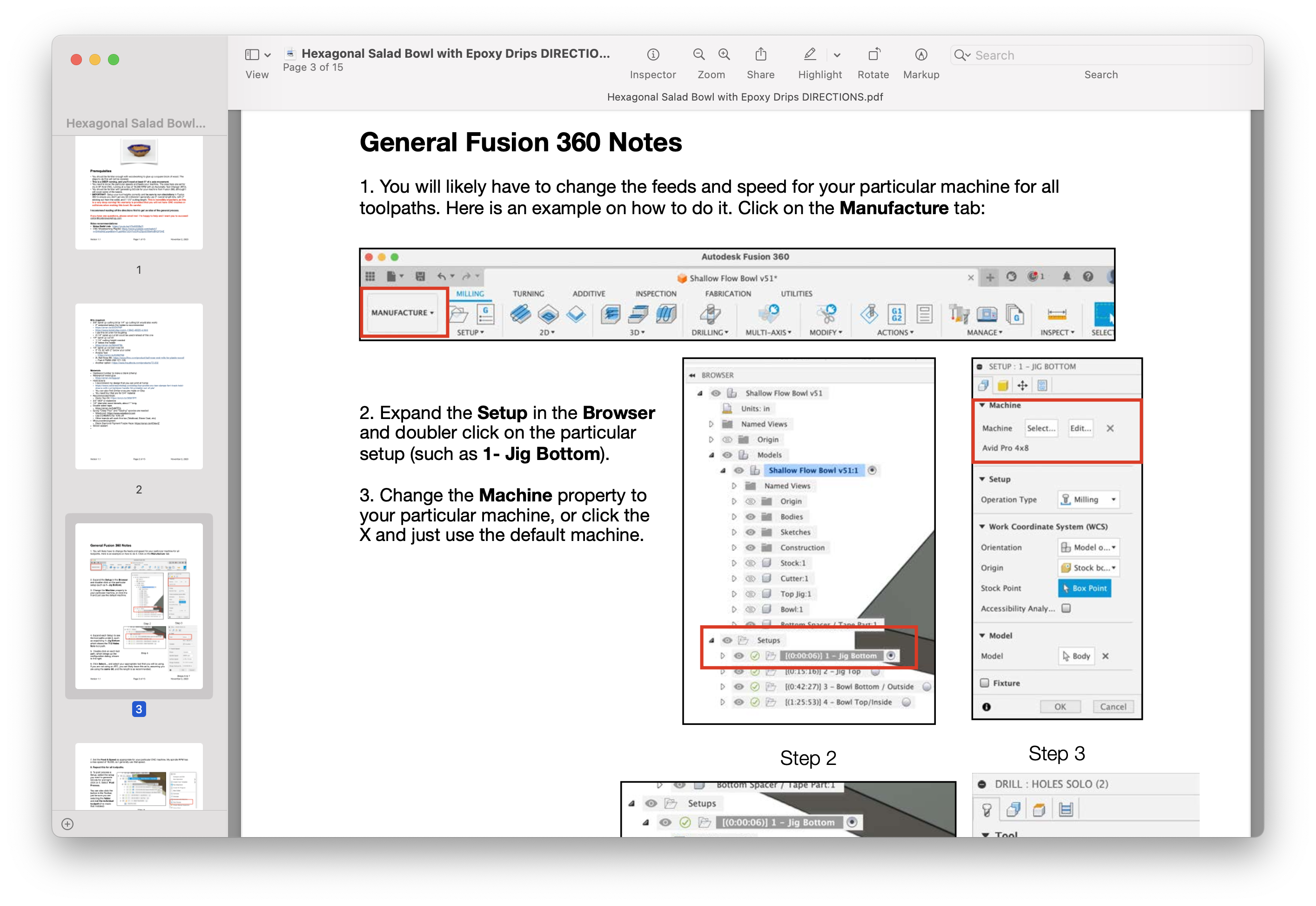
Task: Switch to the UTILITIES tab
Action: [796, 294]
